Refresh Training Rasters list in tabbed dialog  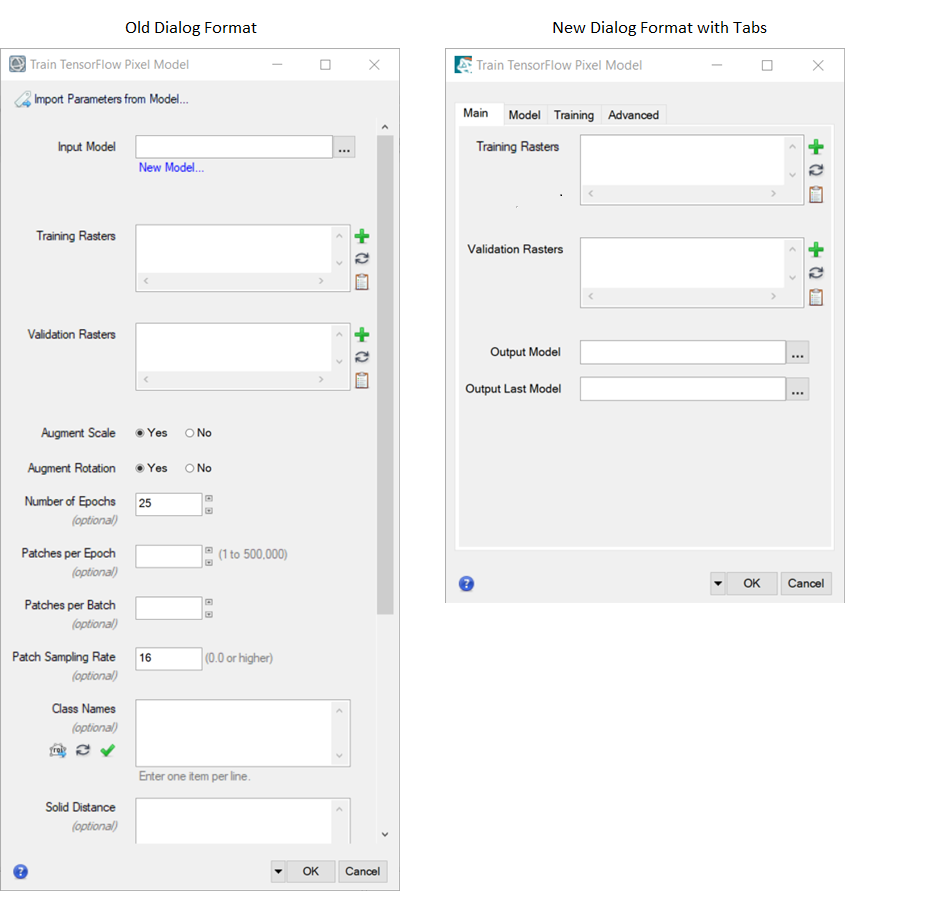815,171
